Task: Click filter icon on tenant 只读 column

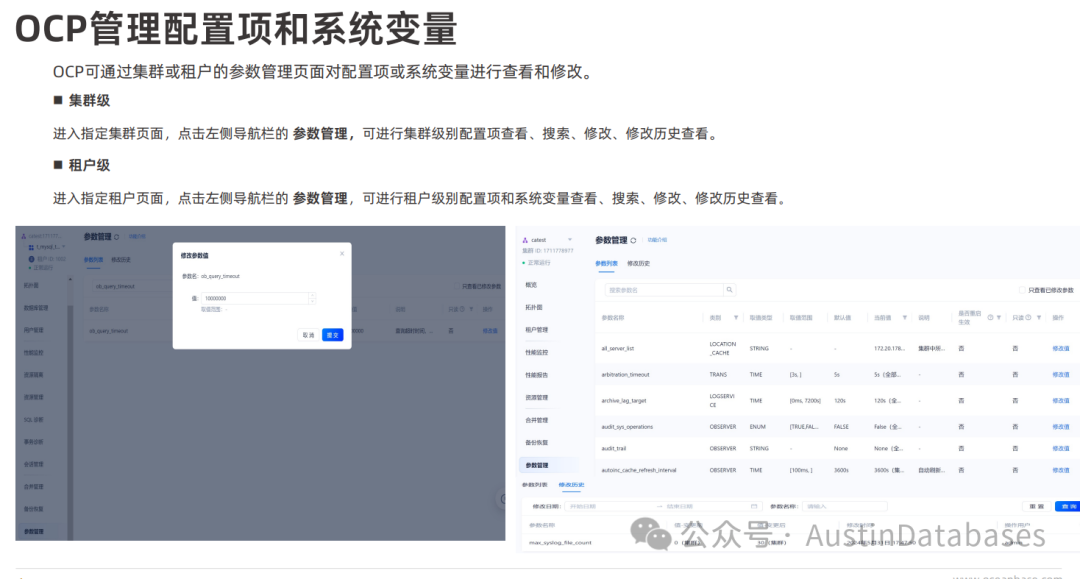Action: [471, 309]
